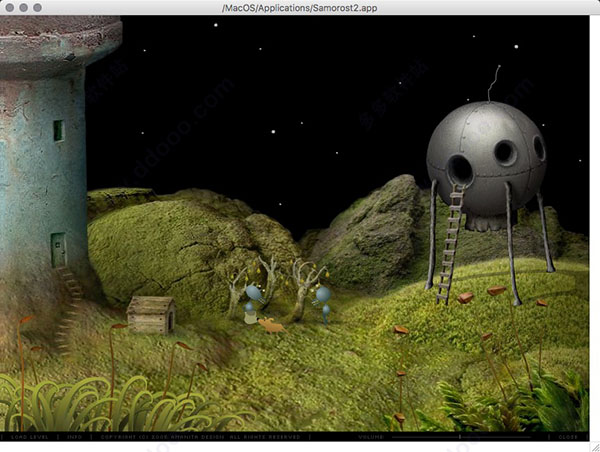
Task: Click the green window on the tower
Action: click(59, 131)
